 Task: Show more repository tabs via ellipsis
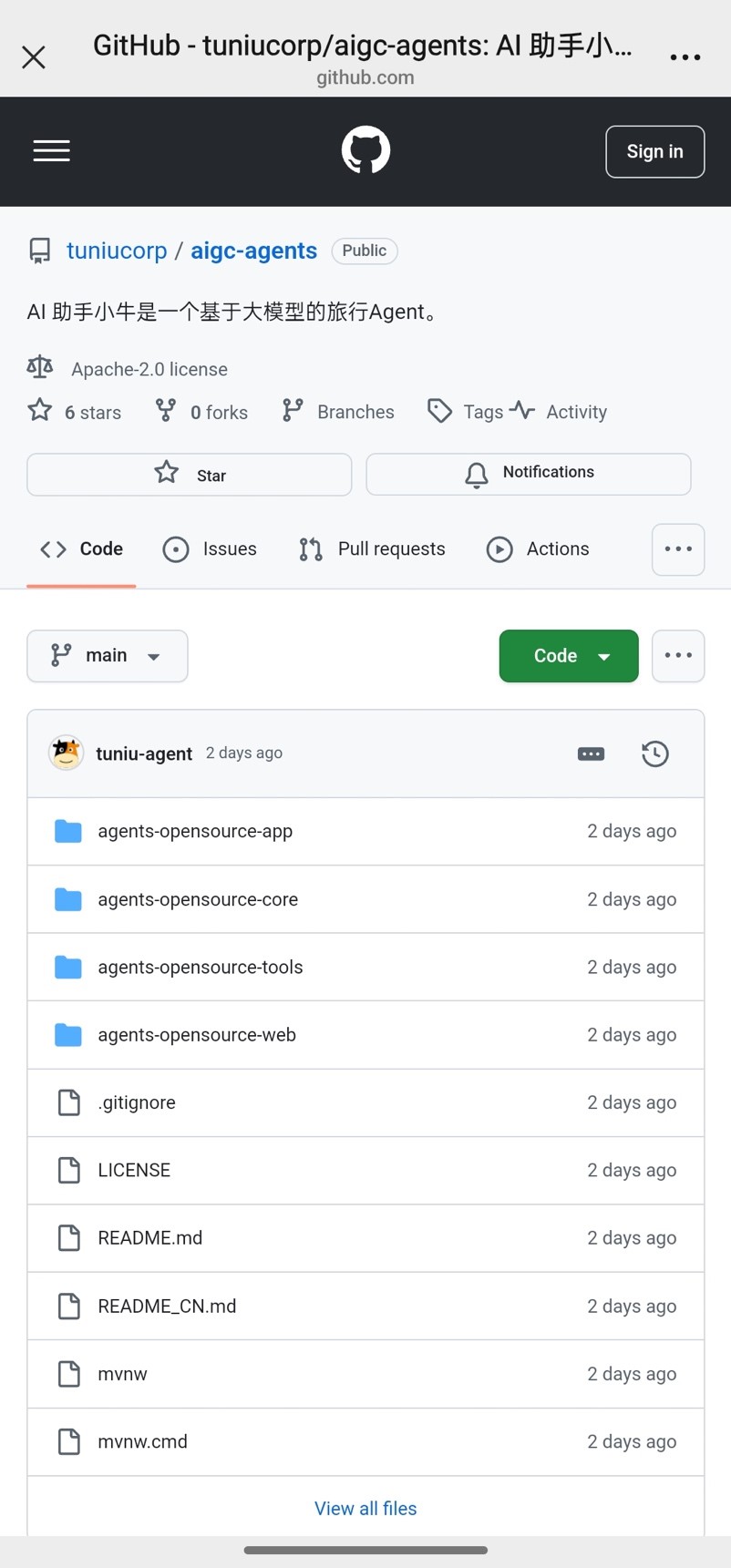[x=678, y=549]
